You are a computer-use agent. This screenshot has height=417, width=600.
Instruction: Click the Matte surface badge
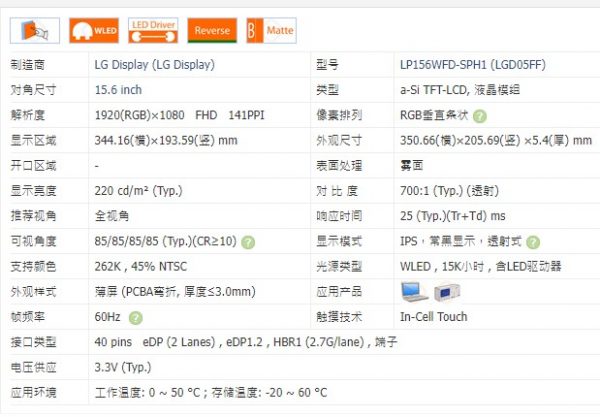pos(272,31)
